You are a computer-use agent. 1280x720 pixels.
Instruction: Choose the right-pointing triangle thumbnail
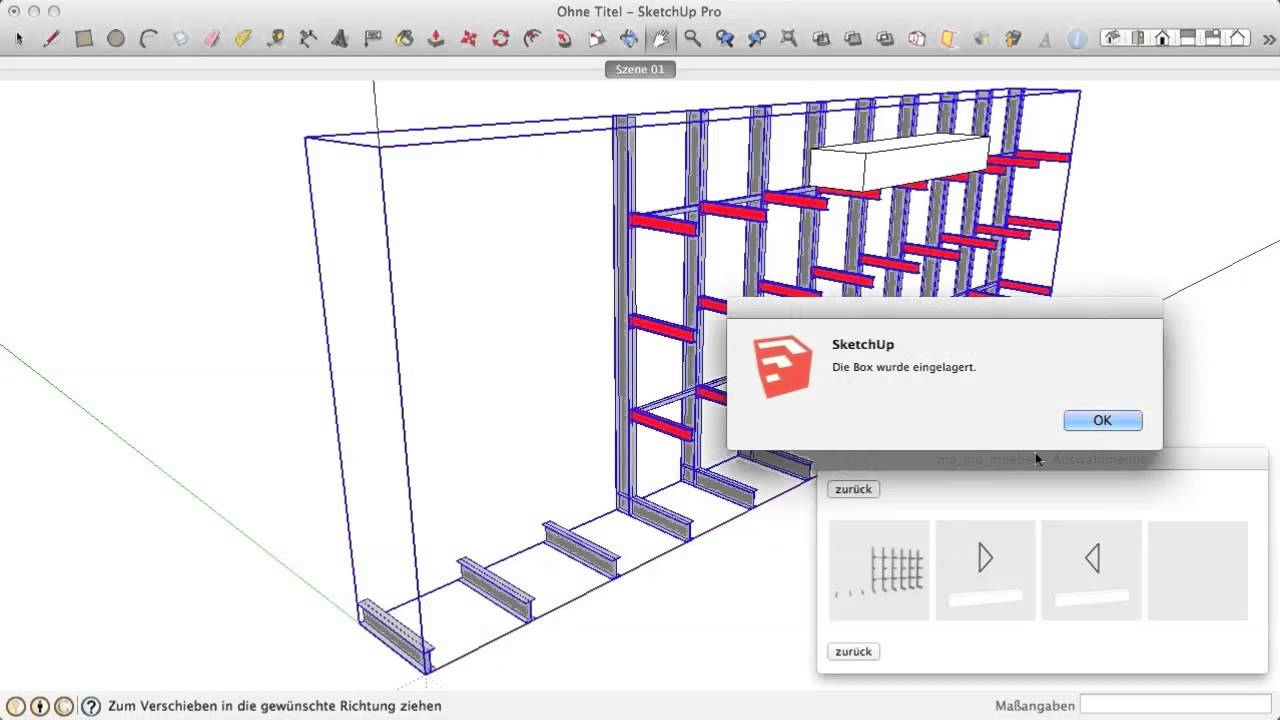985,570
